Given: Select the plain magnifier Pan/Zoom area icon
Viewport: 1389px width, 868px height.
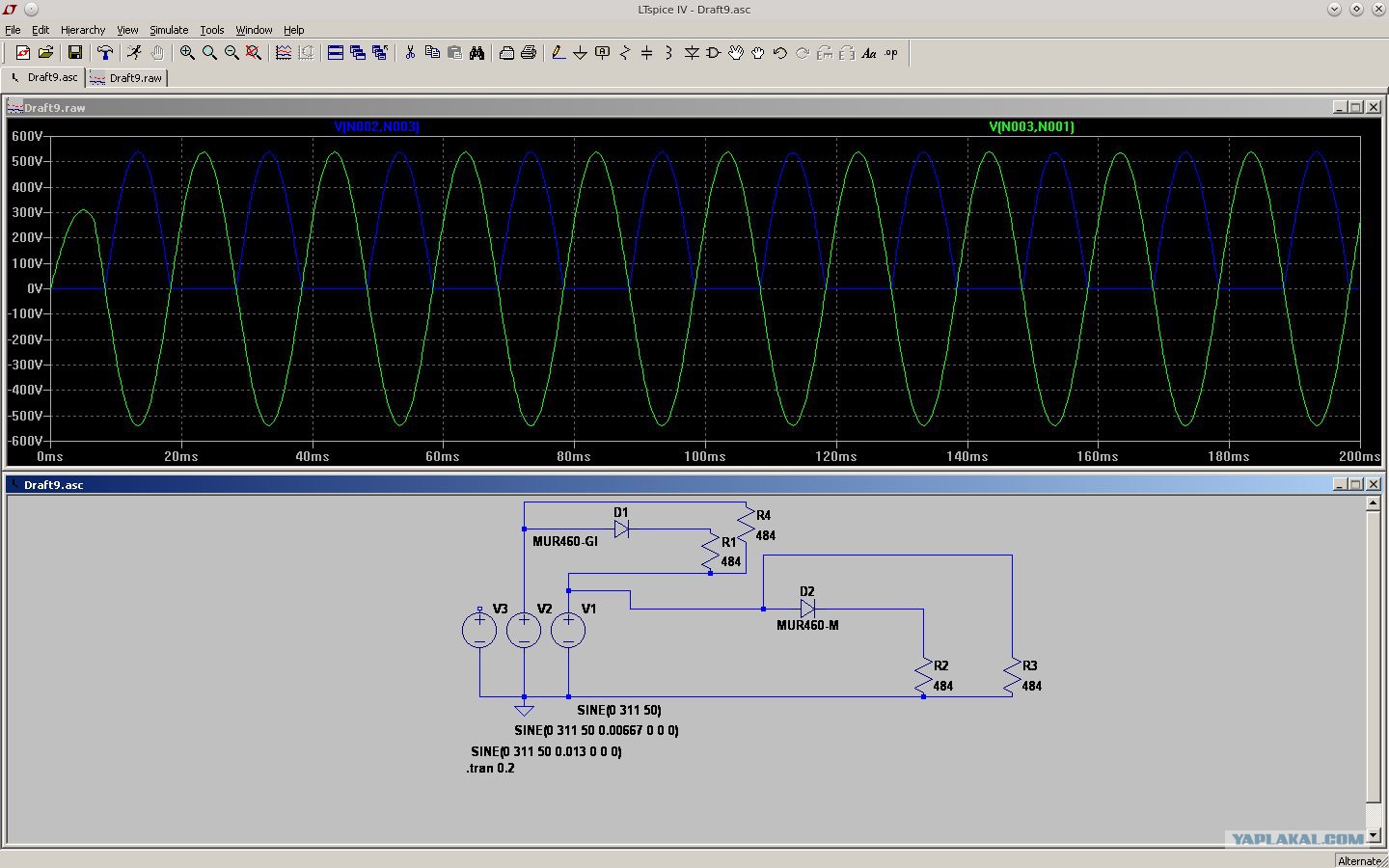Looking at the screenshot, I should (x=209, y=53).
